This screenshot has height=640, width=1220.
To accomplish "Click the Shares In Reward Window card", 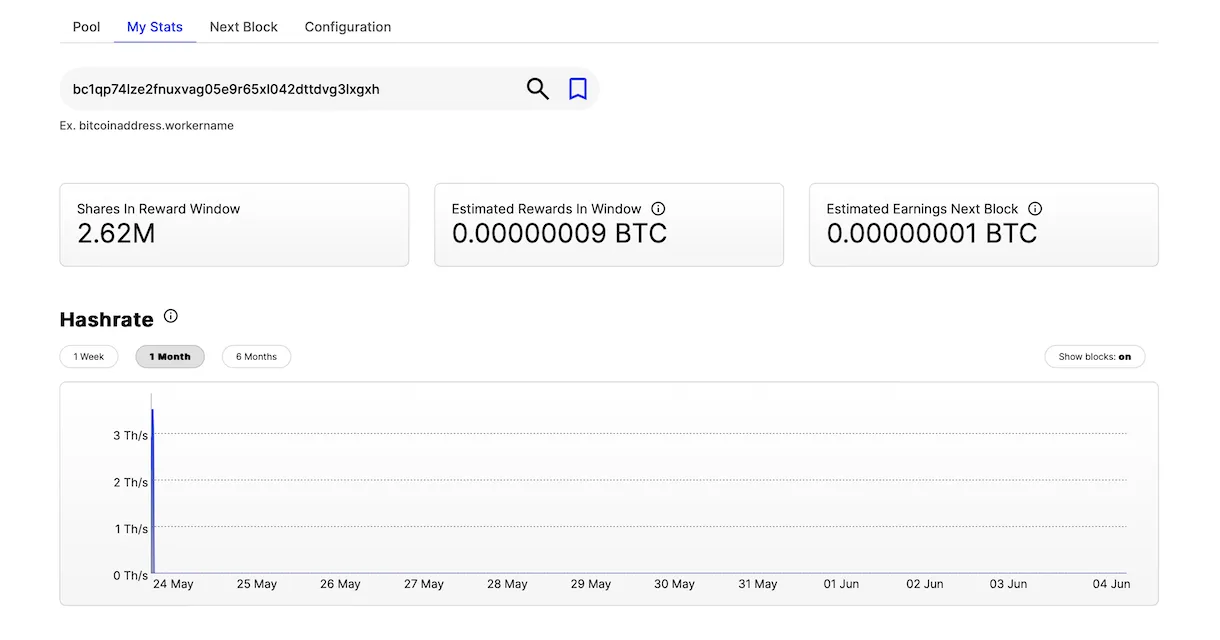I will 234,225.
